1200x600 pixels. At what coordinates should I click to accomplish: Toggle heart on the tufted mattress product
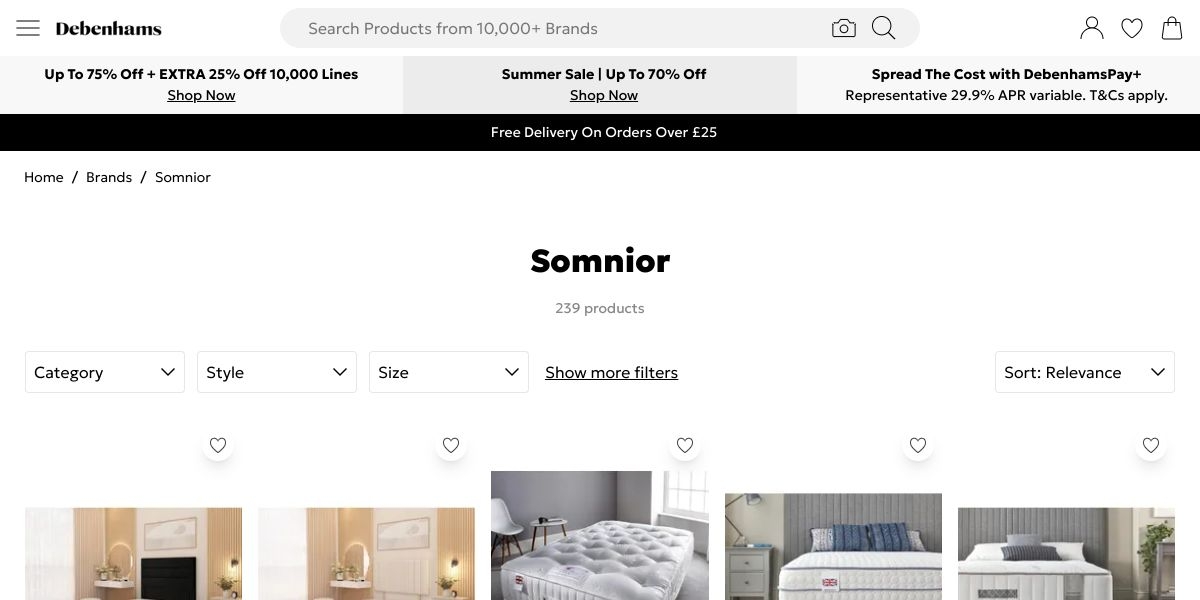click(x=685, y=445)
